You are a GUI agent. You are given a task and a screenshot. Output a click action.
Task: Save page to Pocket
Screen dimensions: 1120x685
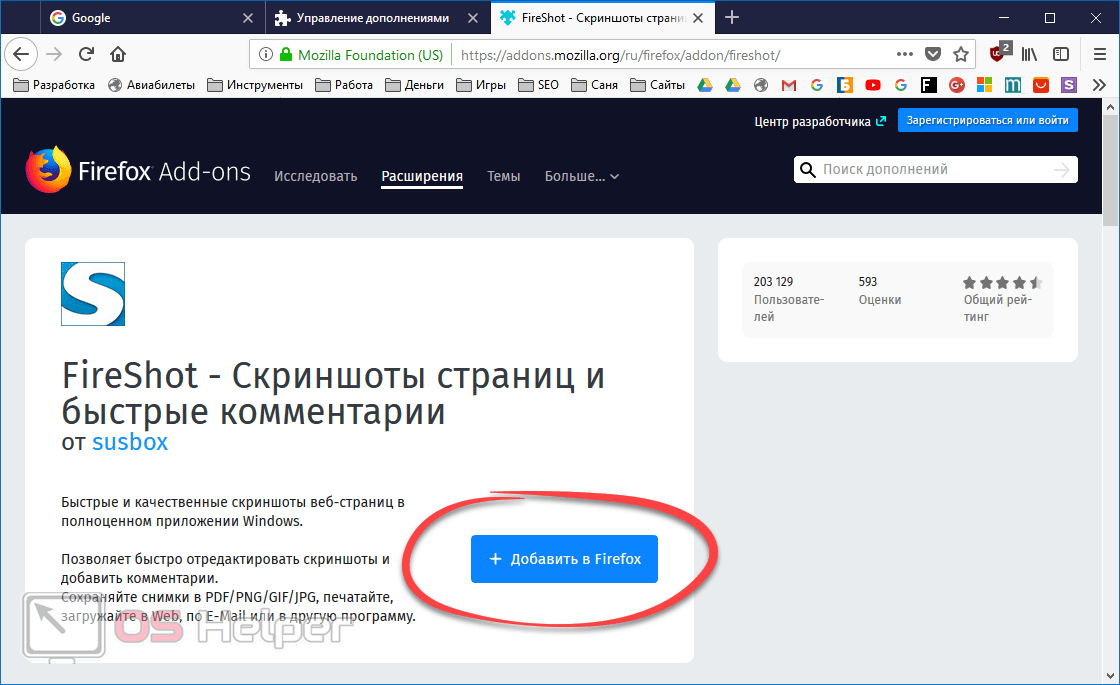933,54
